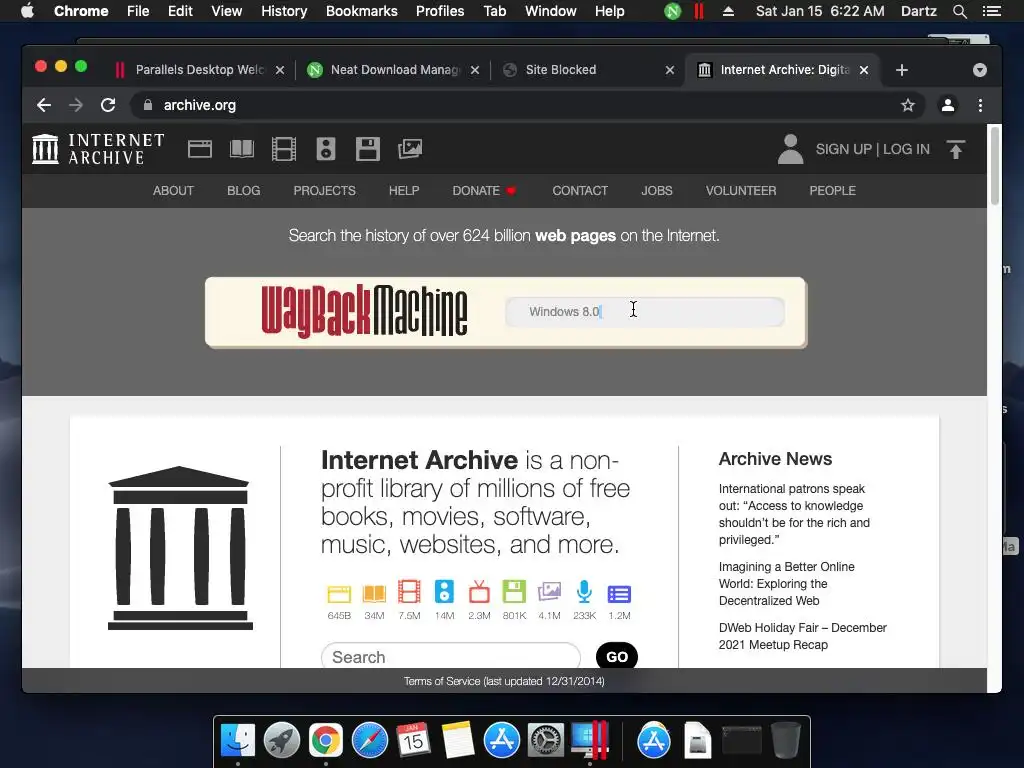Image resolution: width=1024 pixels, height=768 pixels.
Task: Switch to Neat Download Manager tab
Action: pos(395,70)
